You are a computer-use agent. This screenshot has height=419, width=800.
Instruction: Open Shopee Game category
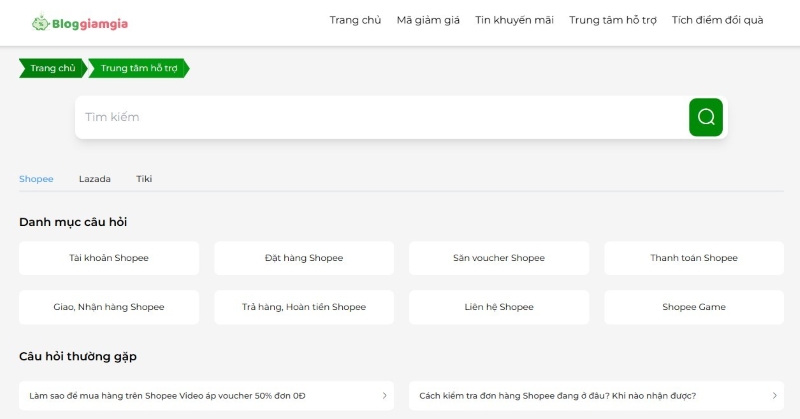pyautogui.click(x=694, y=307)
